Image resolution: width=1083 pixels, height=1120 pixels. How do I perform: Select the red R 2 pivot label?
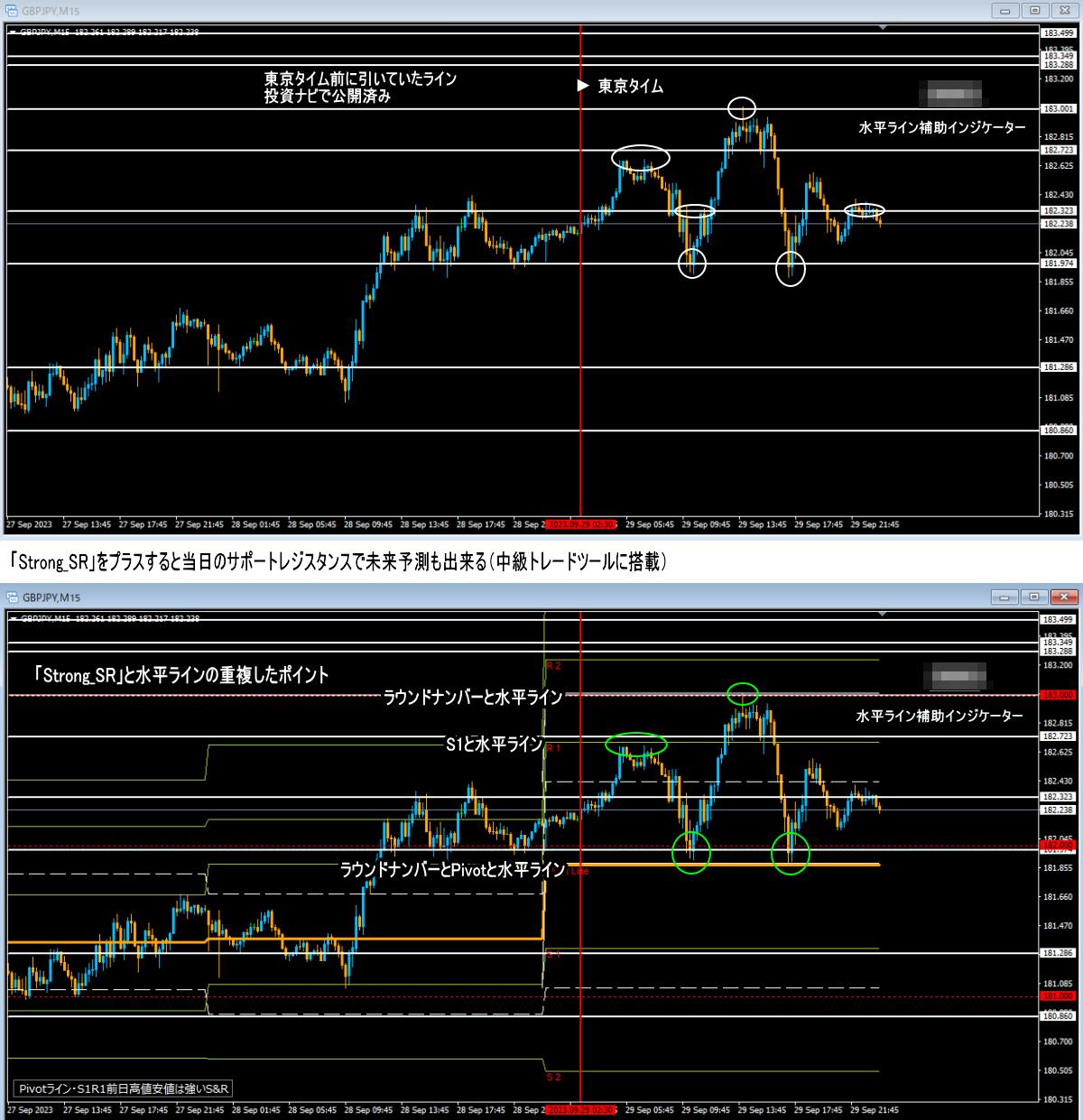click(553, 666)
